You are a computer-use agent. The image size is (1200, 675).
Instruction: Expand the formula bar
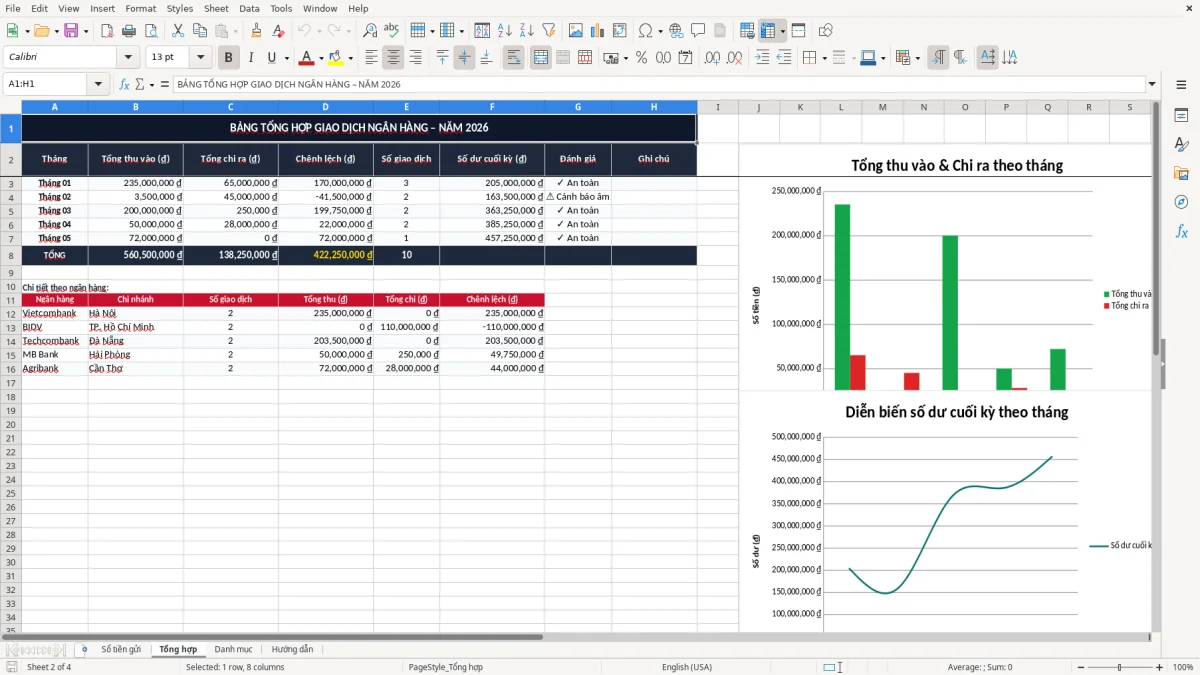tap(1152, 84)
